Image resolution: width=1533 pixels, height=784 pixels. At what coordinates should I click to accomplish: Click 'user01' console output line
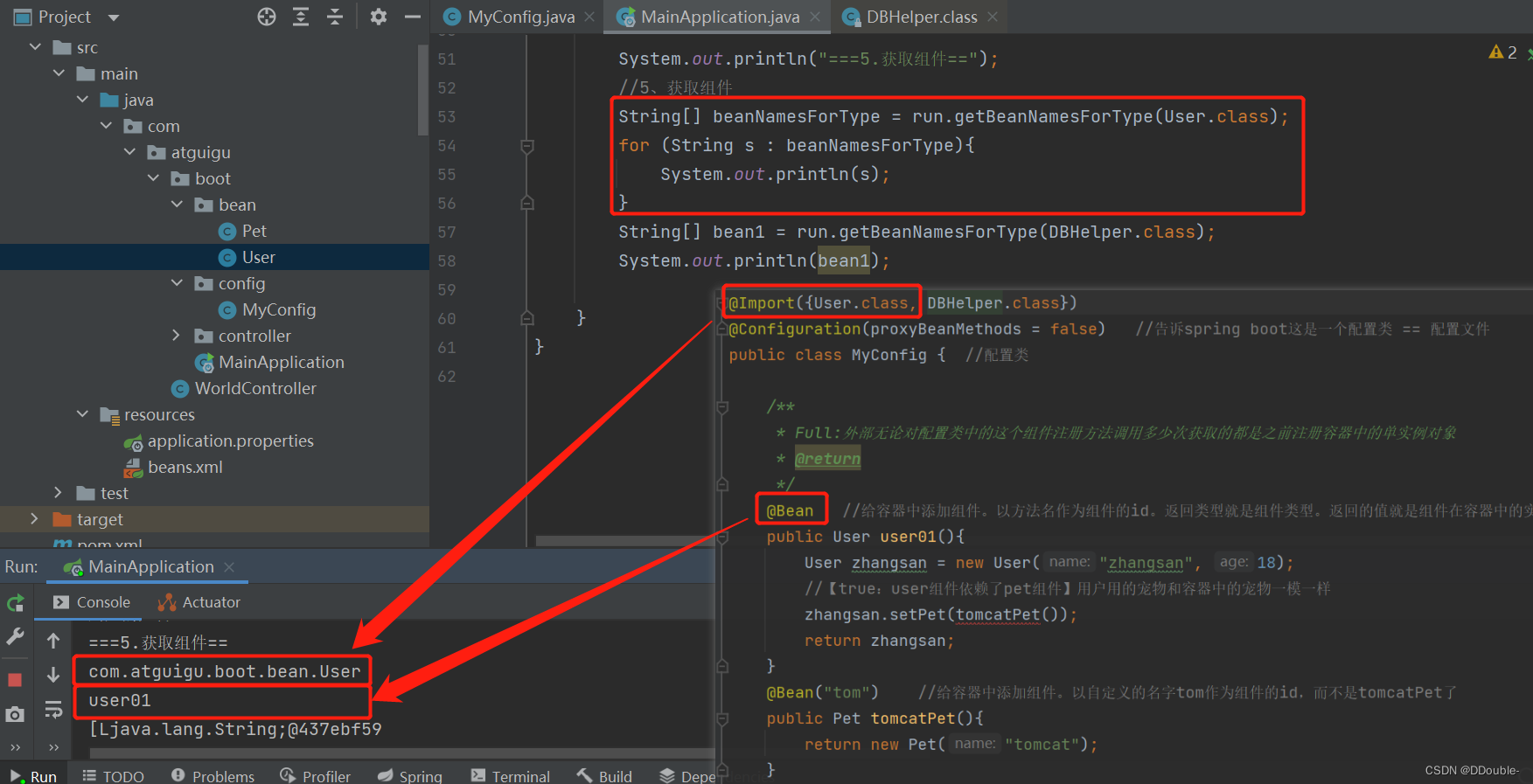click(120, 700)
